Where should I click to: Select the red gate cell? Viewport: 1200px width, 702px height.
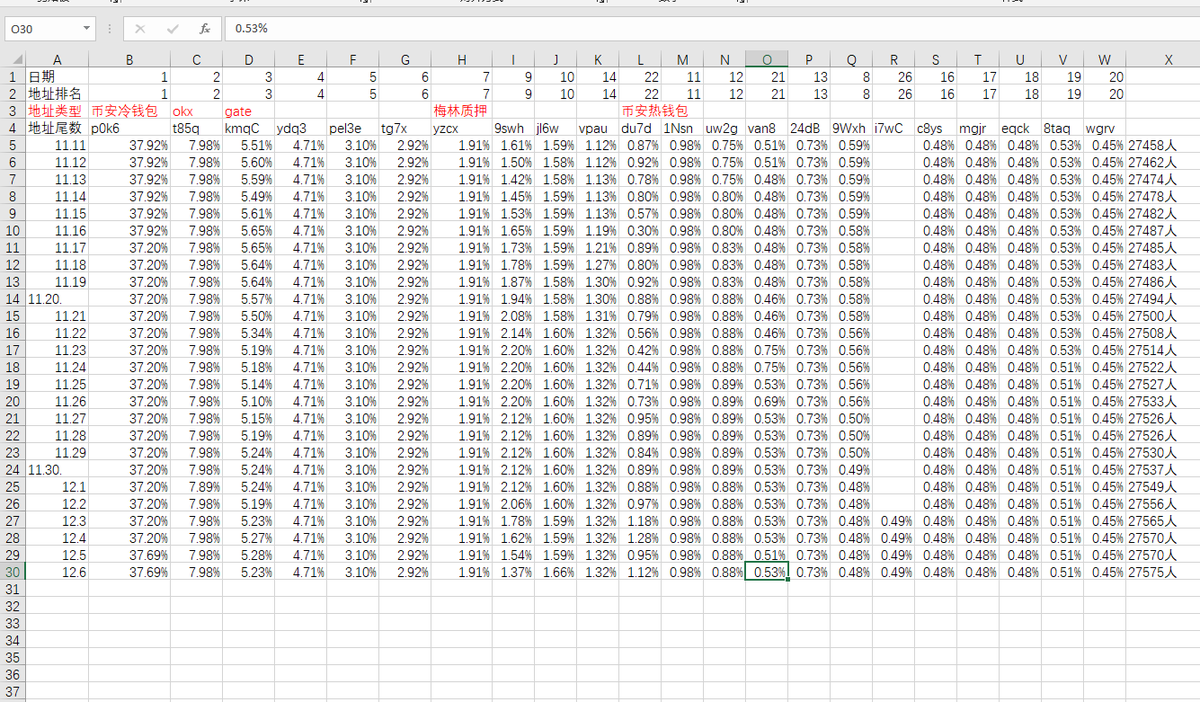tap(248, 110)
